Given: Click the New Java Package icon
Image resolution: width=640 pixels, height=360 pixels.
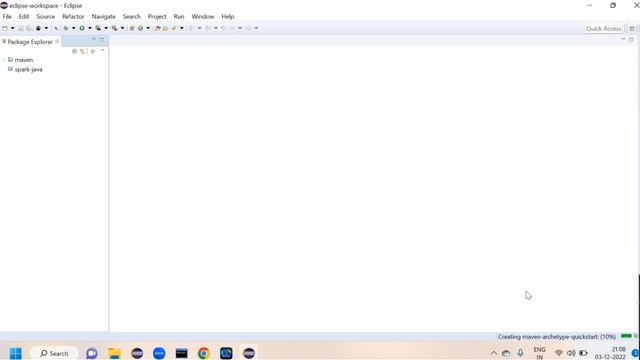Looking at the screenshot, I should click(x=132, y=28).
